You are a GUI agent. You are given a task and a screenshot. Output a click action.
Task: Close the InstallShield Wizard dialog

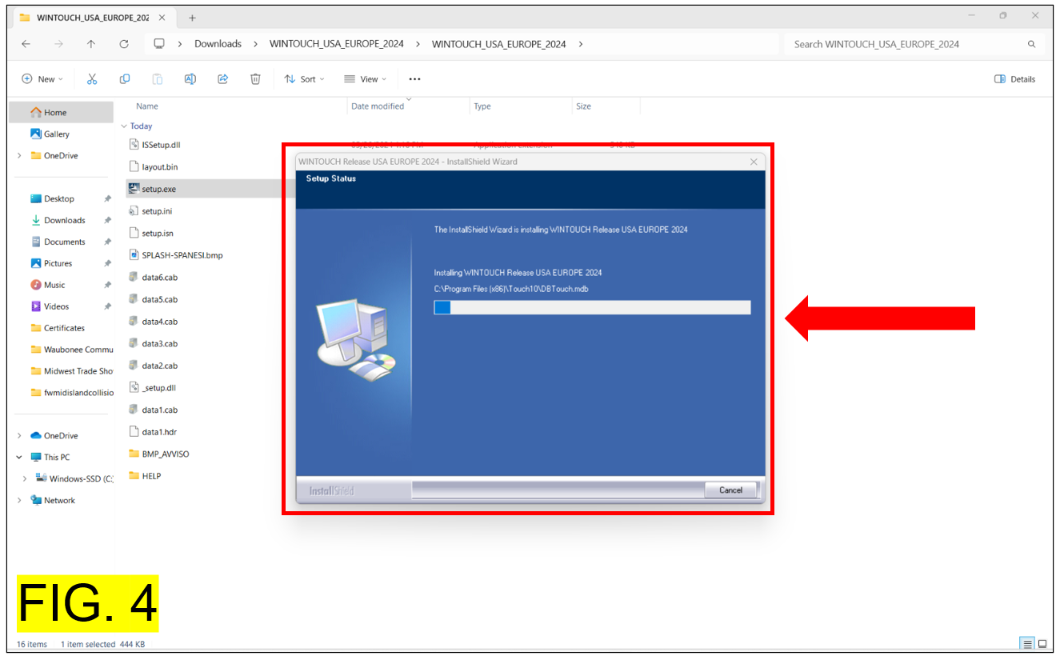pos(754,161)
